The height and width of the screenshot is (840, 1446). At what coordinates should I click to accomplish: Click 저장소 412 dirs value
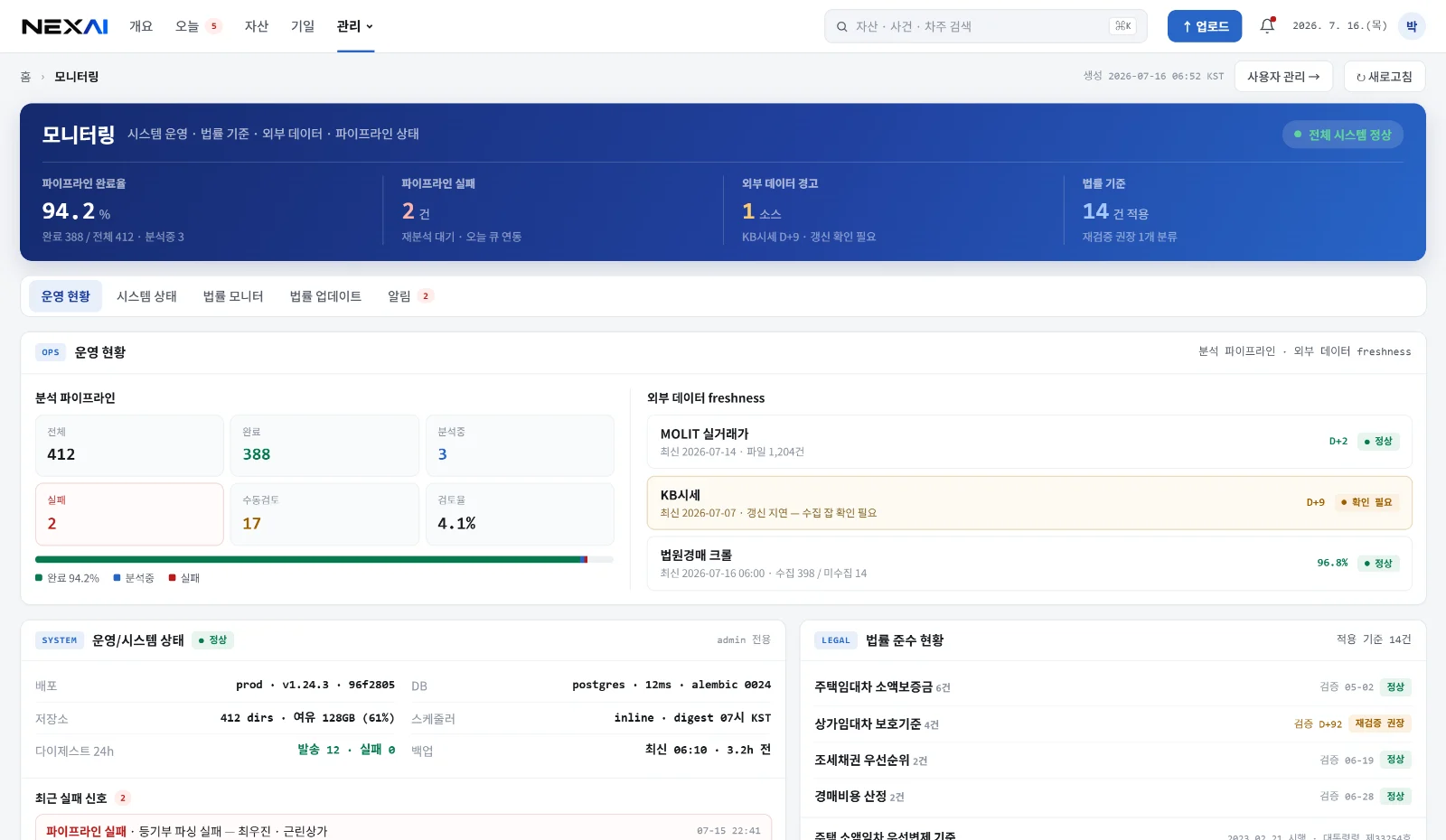click(x=307, y=718)
